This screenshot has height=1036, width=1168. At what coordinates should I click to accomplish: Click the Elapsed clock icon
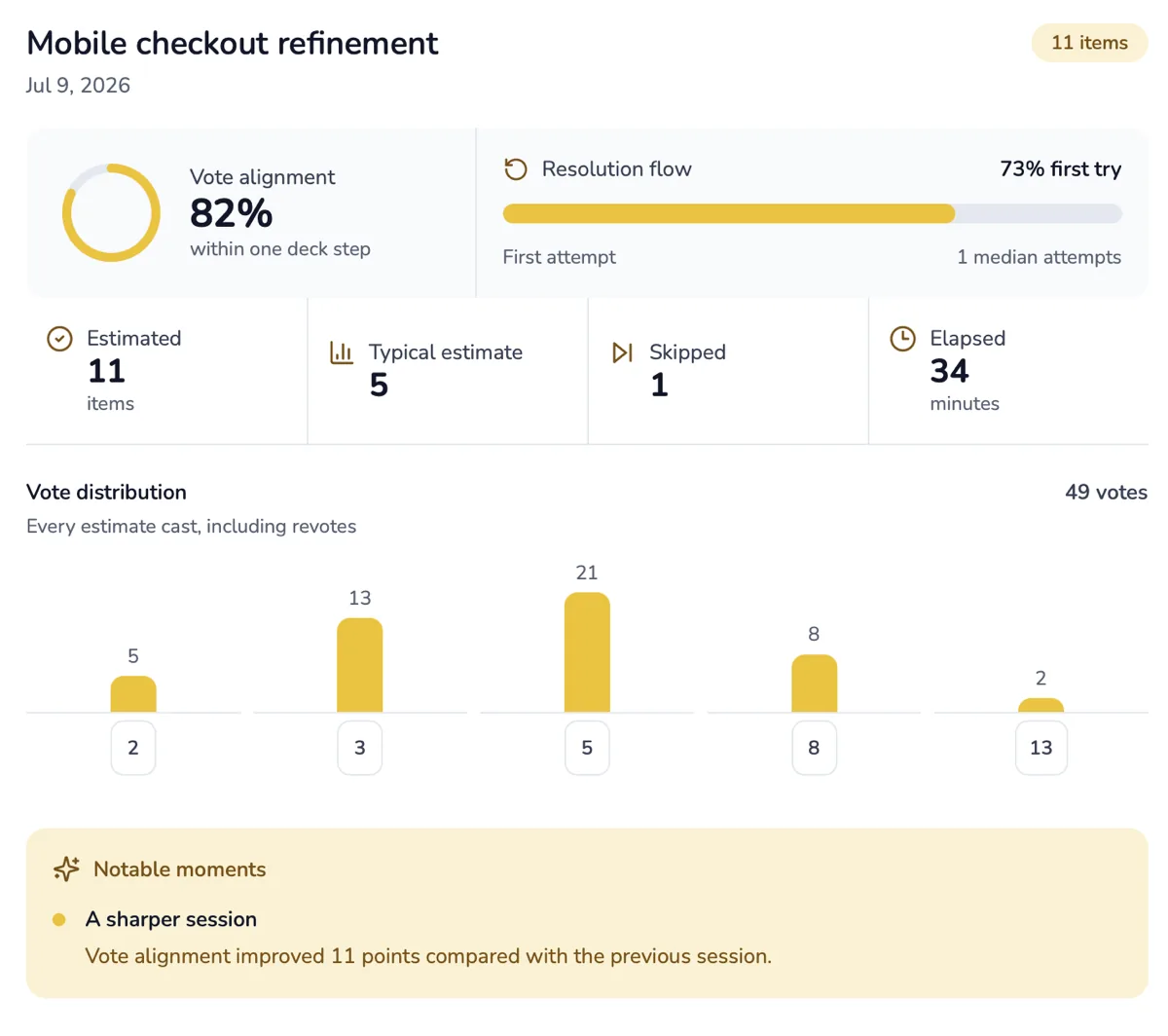[903, 339]
